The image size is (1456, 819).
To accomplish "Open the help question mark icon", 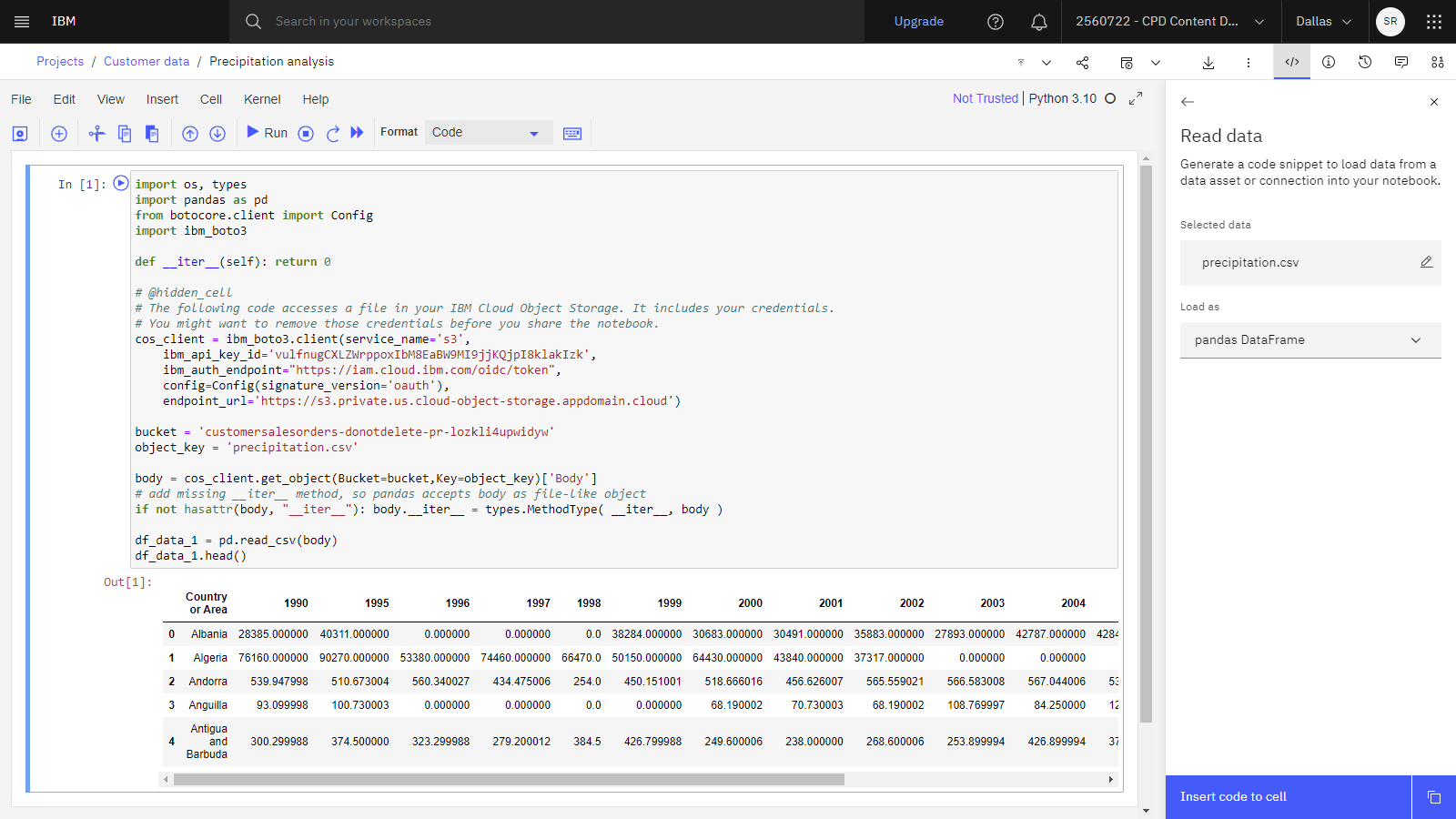I will (996, 21).
